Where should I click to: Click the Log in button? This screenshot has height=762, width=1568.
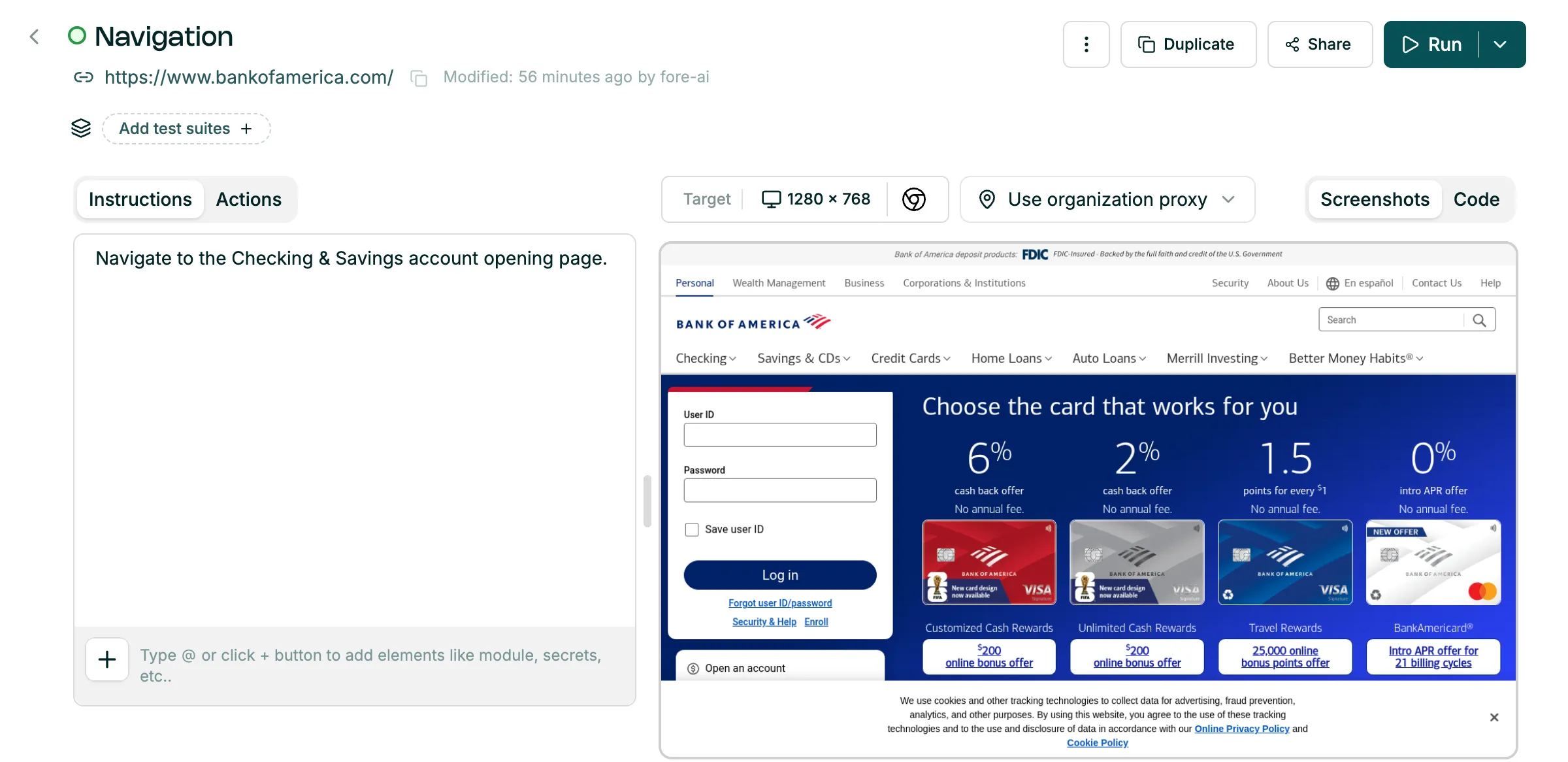[780, 575]
